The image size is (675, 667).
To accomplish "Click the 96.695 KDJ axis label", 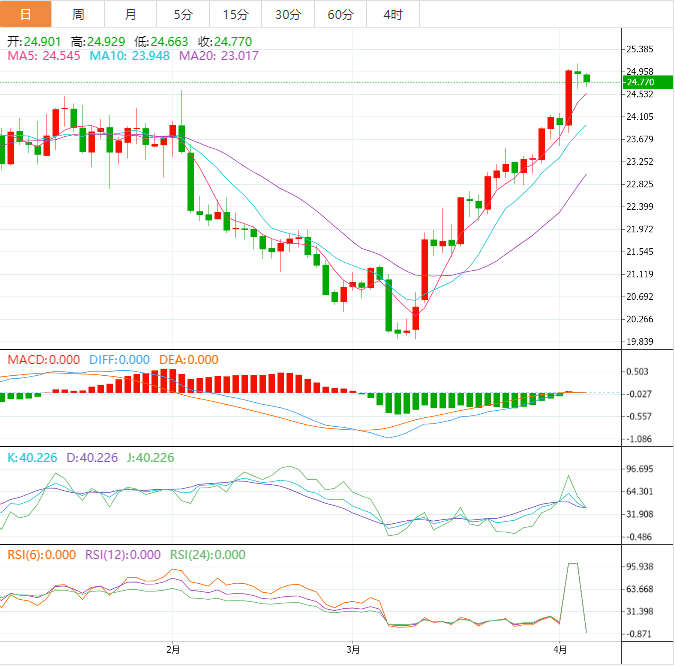I will [x=640, y=469].
